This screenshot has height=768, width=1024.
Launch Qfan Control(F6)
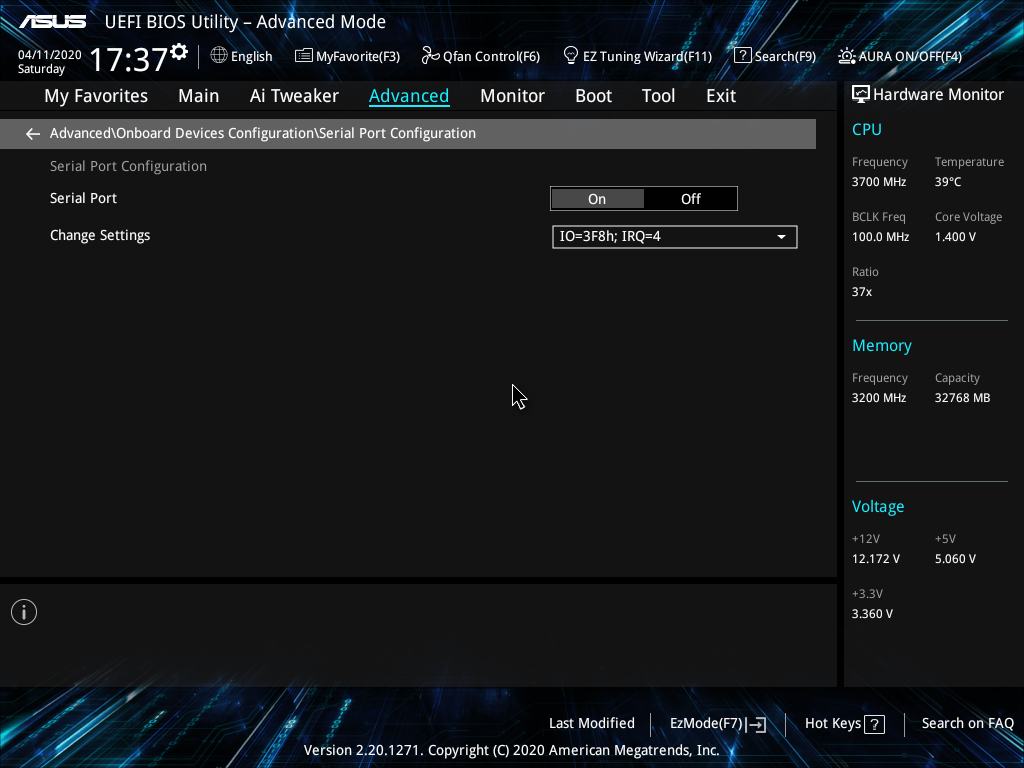click(x=481, y=56)
